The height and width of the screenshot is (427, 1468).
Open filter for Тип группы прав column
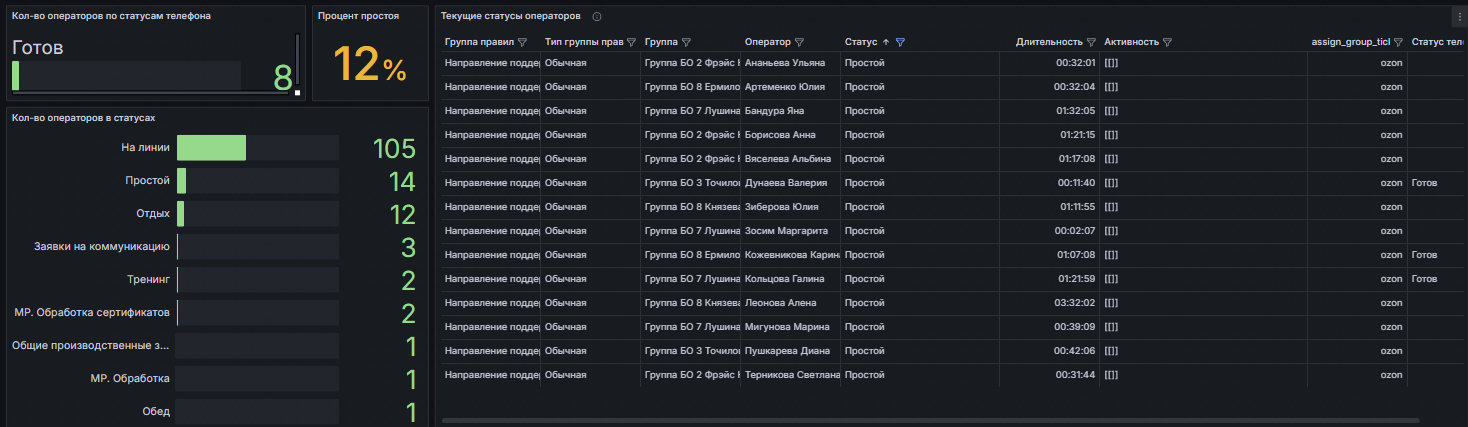tap(632, 42)
